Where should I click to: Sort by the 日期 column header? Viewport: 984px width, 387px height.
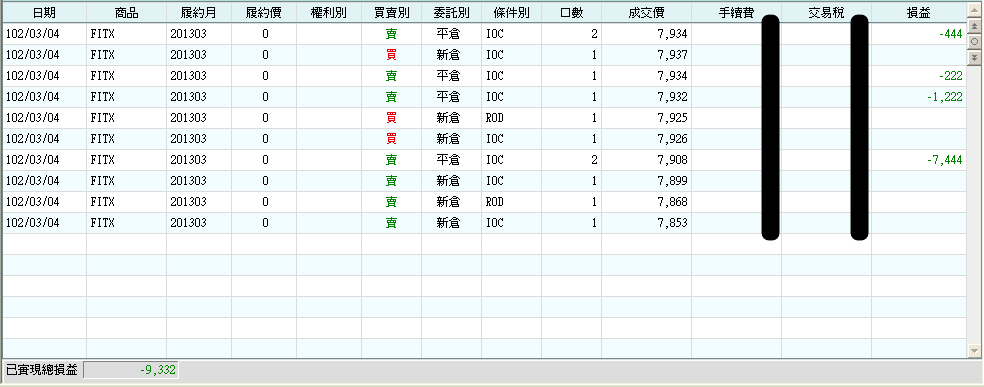(45, 13)
